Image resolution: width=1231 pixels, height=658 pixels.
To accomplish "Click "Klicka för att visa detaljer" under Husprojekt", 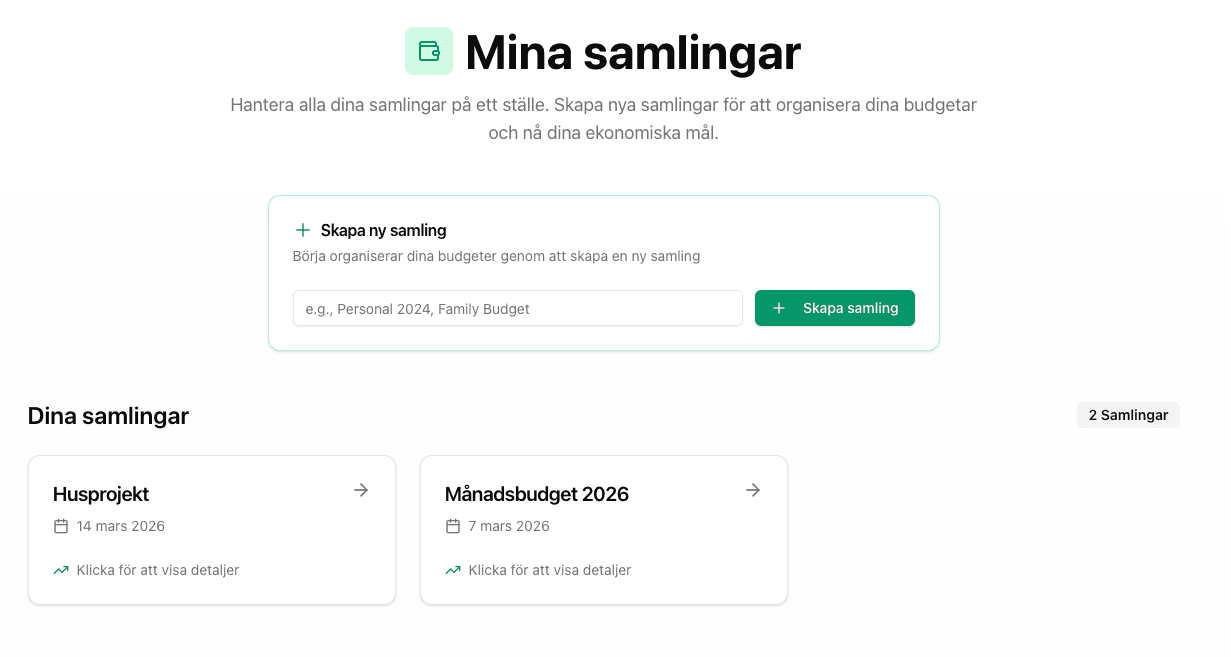I will pyautogui.click(x=157, y=570).
